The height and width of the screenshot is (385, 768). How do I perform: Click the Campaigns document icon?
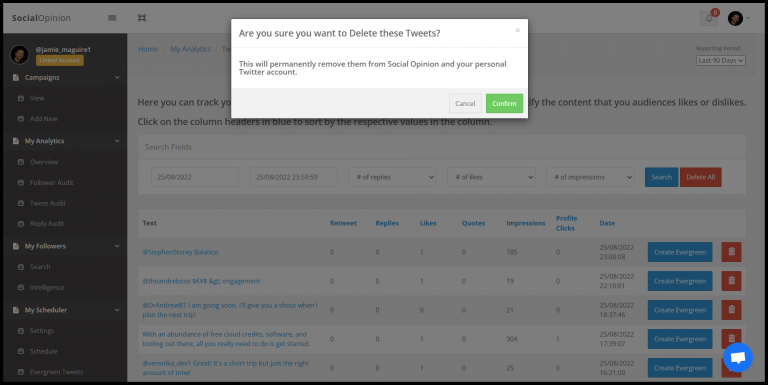(16, 77)
